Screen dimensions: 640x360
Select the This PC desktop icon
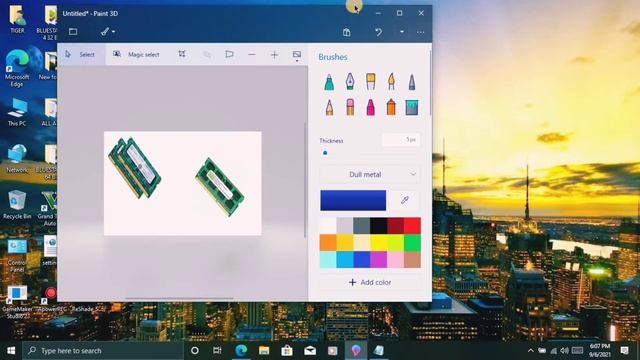17,112
